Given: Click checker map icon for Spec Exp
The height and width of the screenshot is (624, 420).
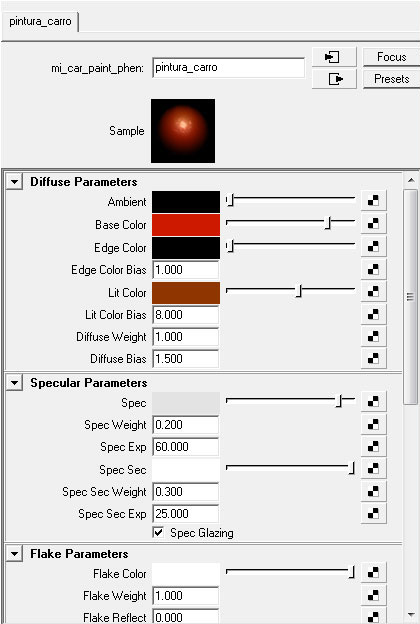Looking at the screenshot, I should point(373,447).
